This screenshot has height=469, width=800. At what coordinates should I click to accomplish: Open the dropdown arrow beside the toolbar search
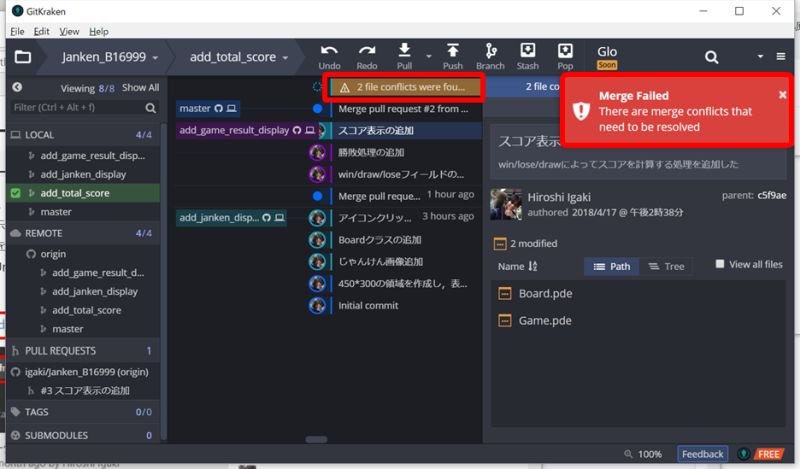pyautogui.click(x=760, y=56)
